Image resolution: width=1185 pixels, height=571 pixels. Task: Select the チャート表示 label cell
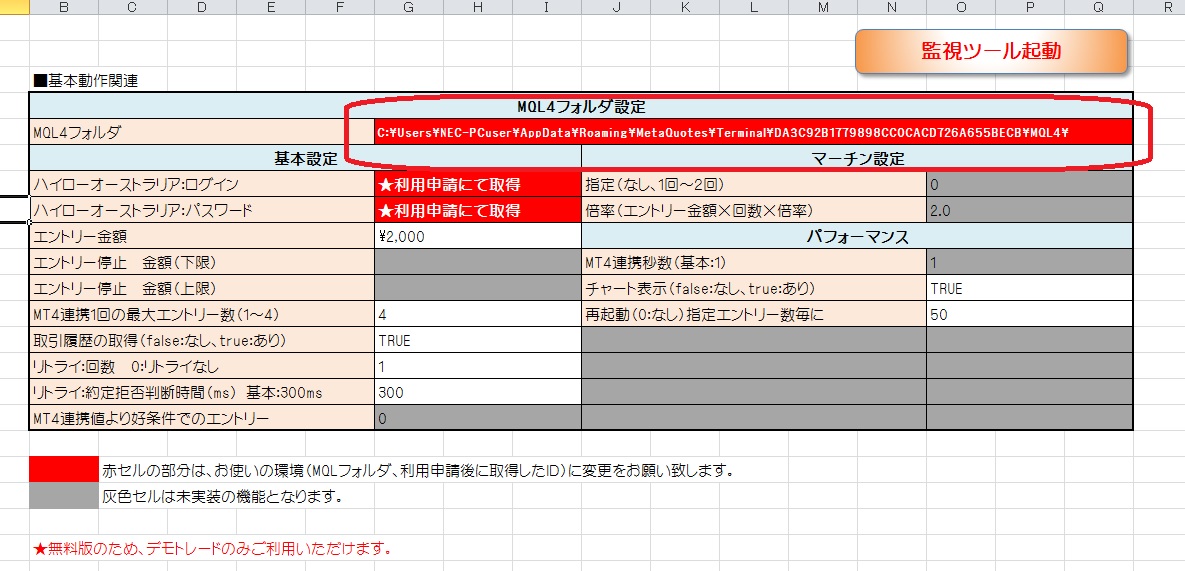point(754,289)
